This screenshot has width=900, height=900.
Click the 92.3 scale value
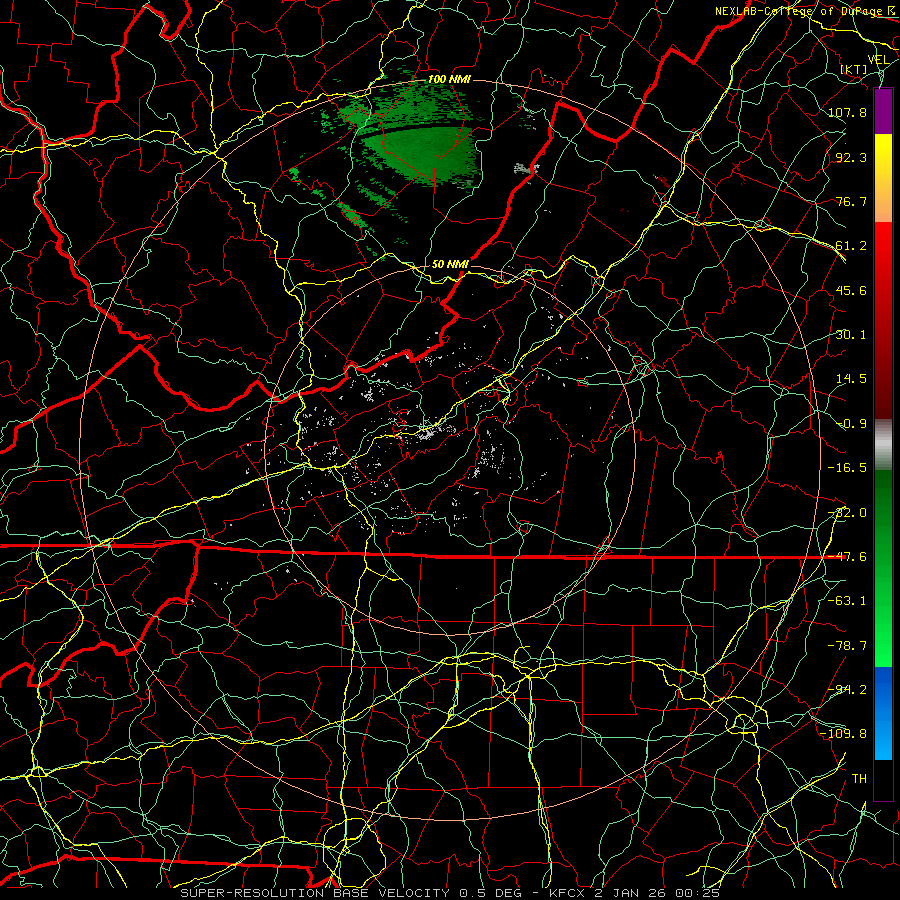tap(851, 157)
